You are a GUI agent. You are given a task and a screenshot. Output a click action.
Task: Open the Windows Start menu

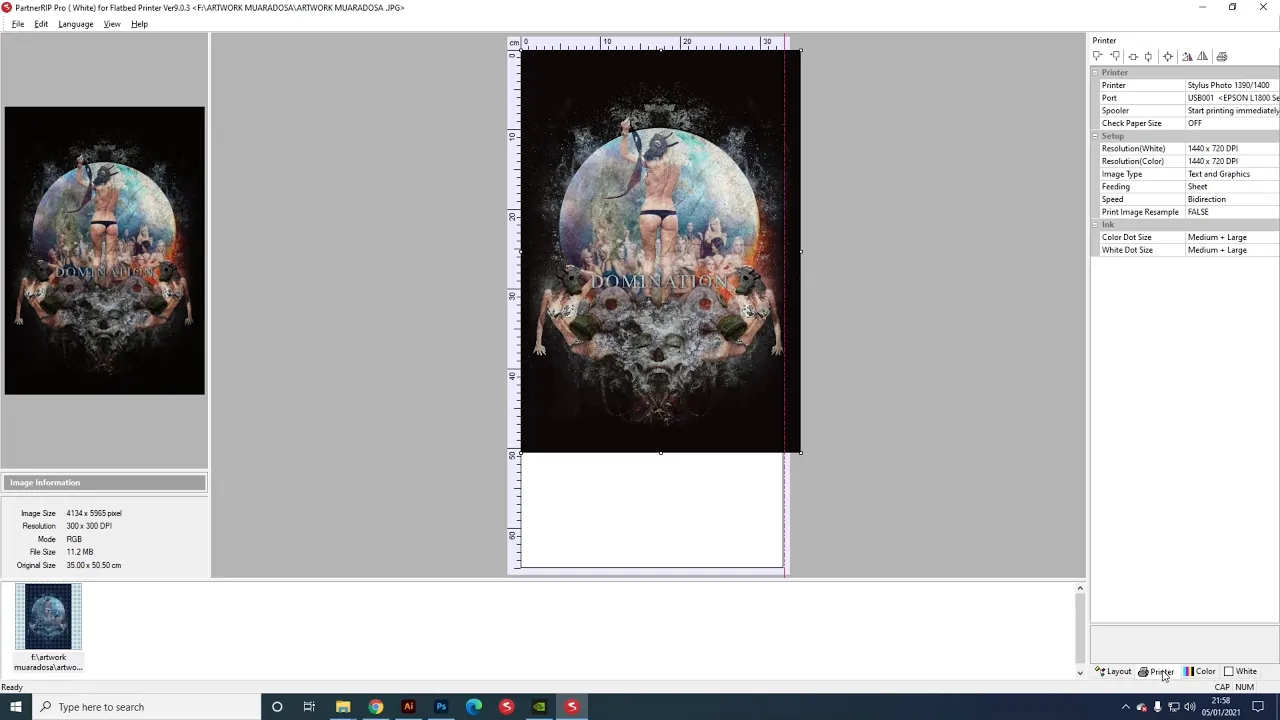click(15, 707)
